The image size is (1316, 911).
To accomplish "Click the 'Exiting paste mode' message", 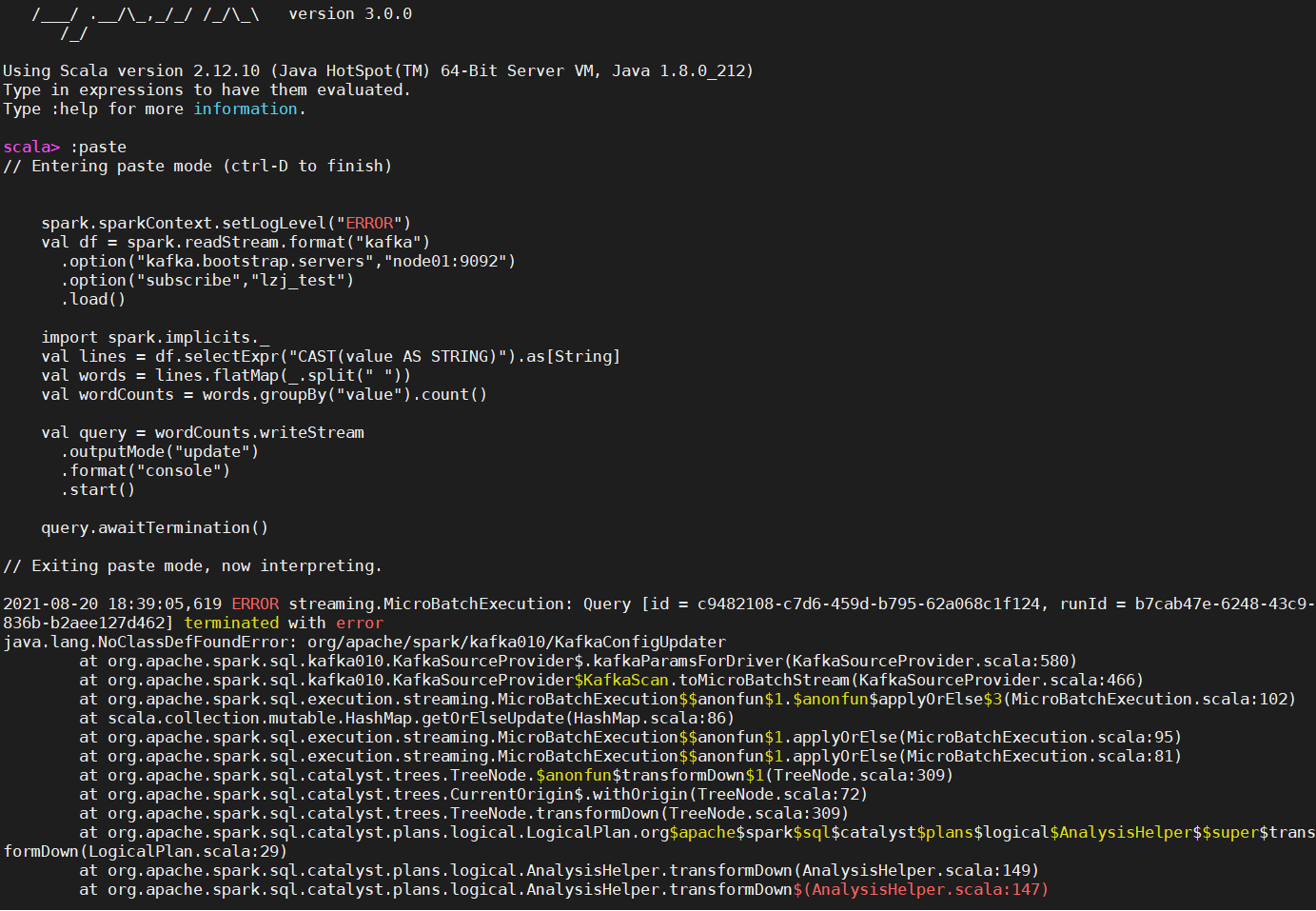I will click(x=192, y=564).
